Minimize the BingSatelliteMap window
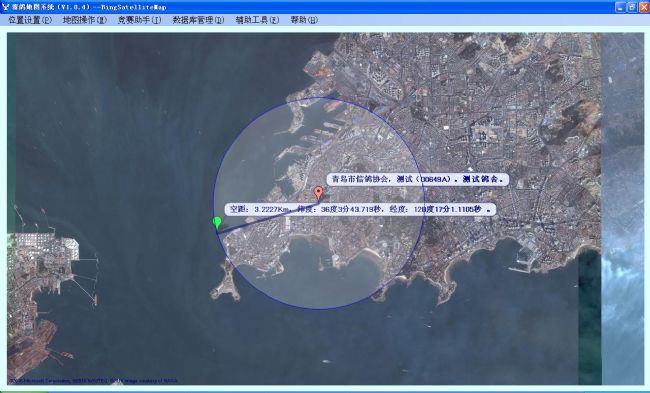650x393 pixels. [x=620, y=7]
